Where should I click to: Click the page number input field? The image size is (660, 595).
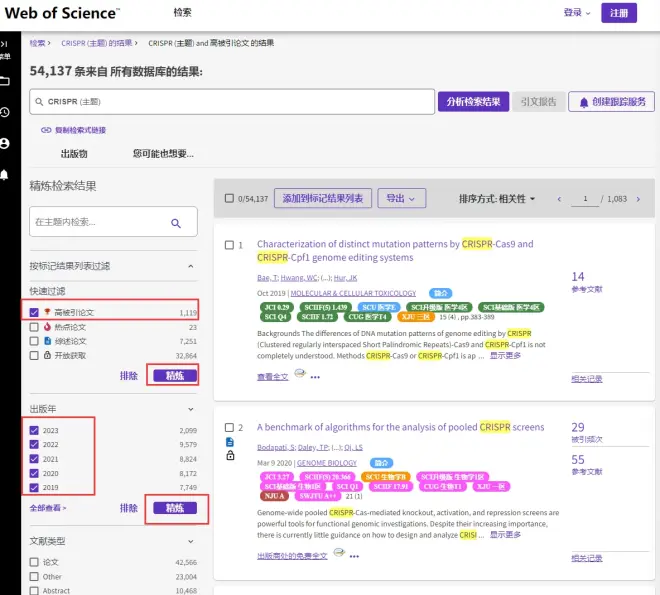(585, 199)
